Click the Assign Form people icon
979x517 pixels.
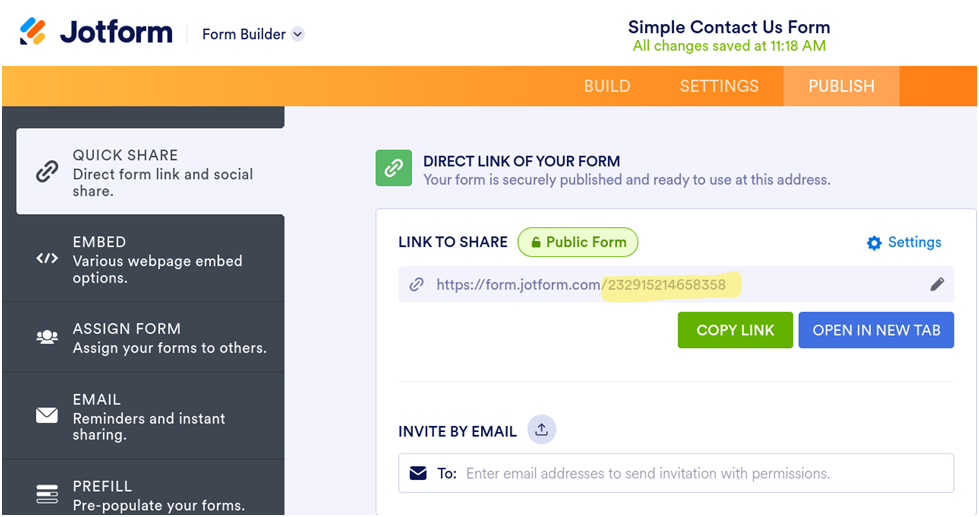[47, 337]
